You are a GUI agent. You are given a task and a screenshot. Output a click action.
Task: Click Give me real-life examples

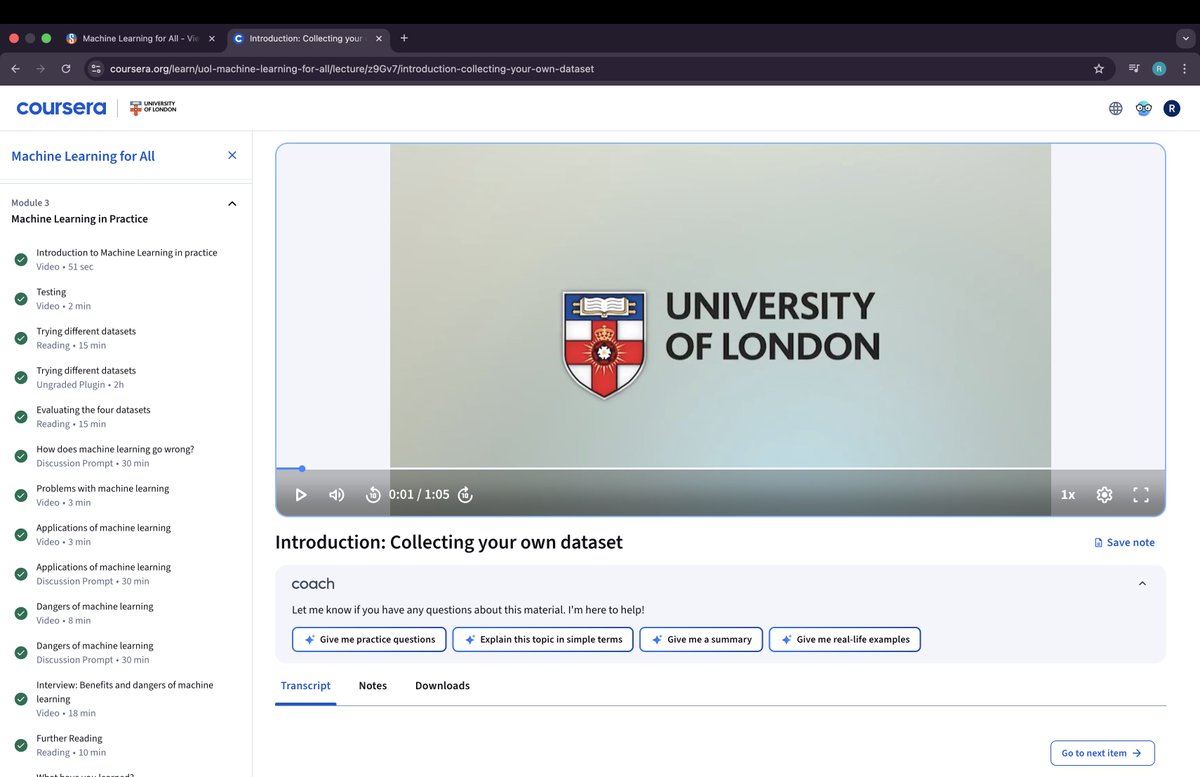pyautogui.click(x=845, y=639)
